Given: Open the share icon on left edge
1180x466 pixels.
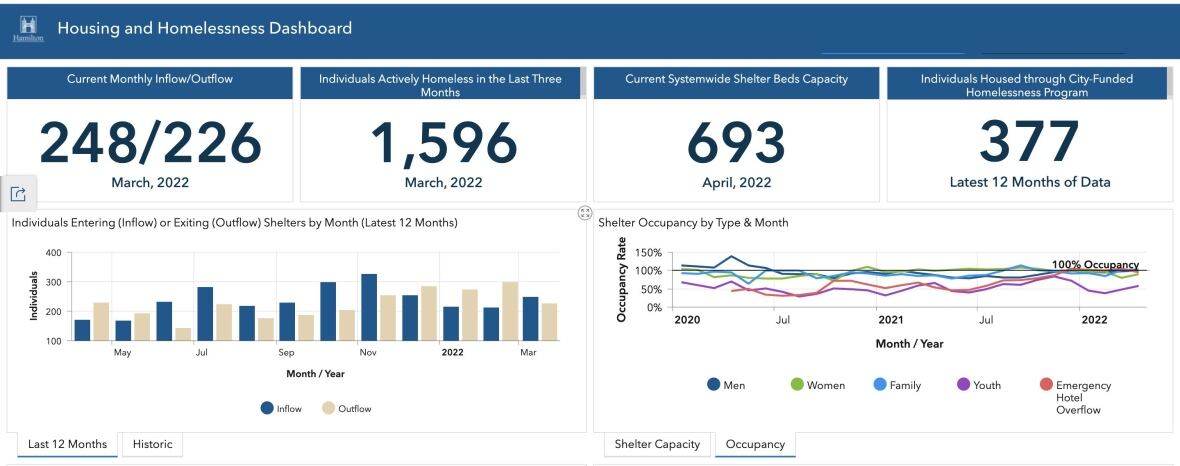Looking at the screenshot, I should click(x=19, y=193).
